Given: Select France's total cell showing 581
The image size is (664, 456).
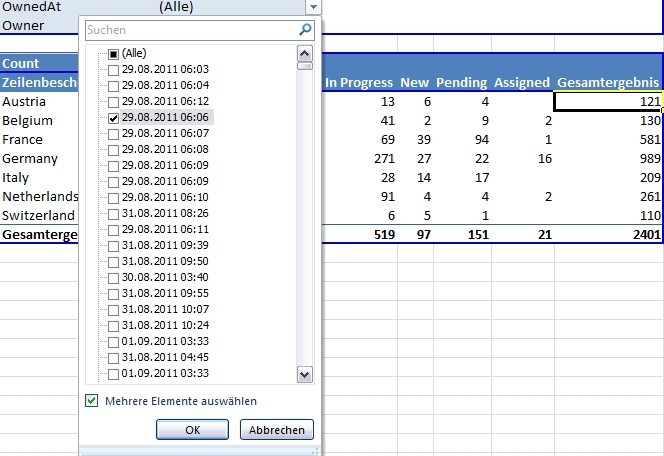Looking at the screenshot, I should click(608, 140).
